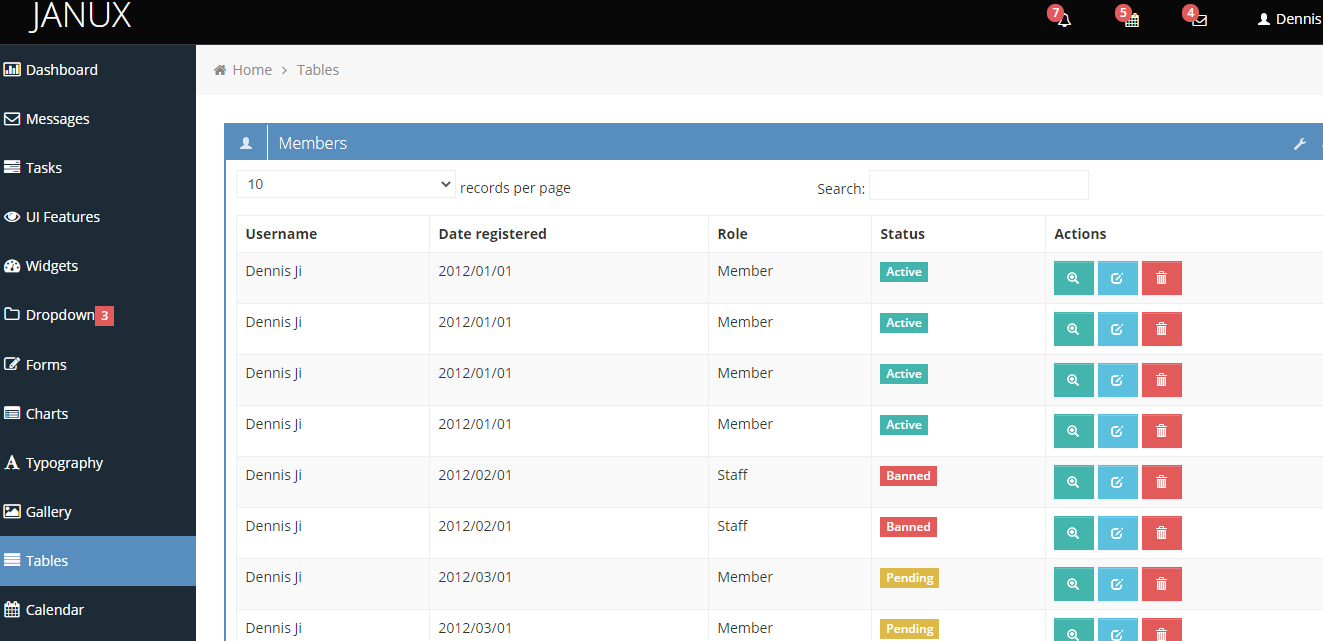Navigate to Charts in the sidebar

[x=45, y=413]
